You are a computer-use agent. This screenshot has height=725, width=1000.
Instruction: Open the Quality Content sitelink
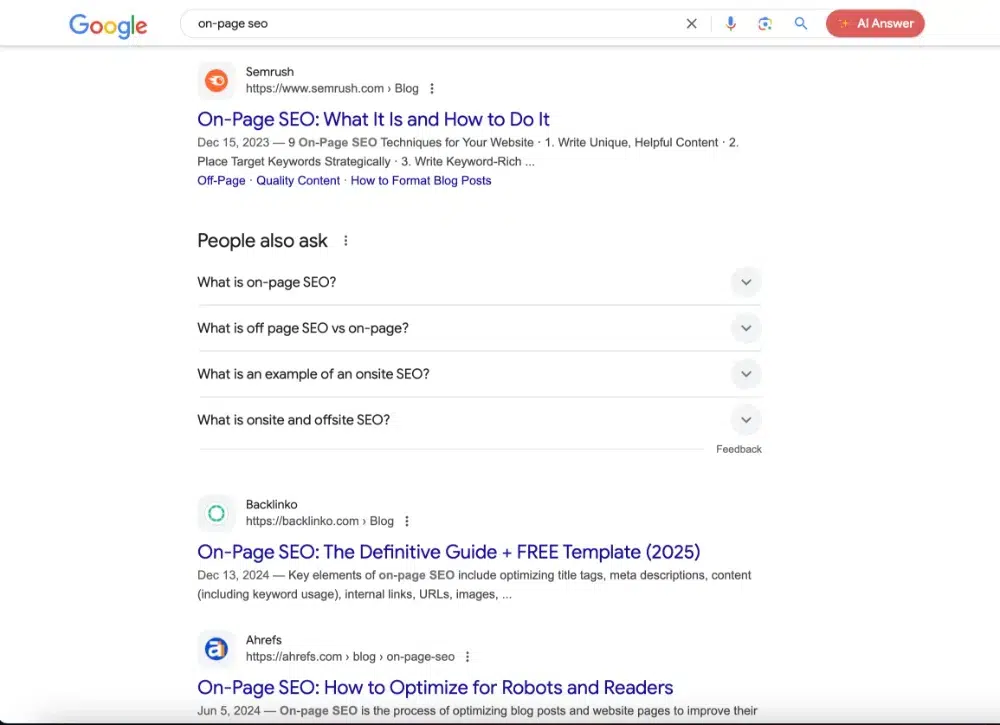pyautogui.click(x=298, y=180)
